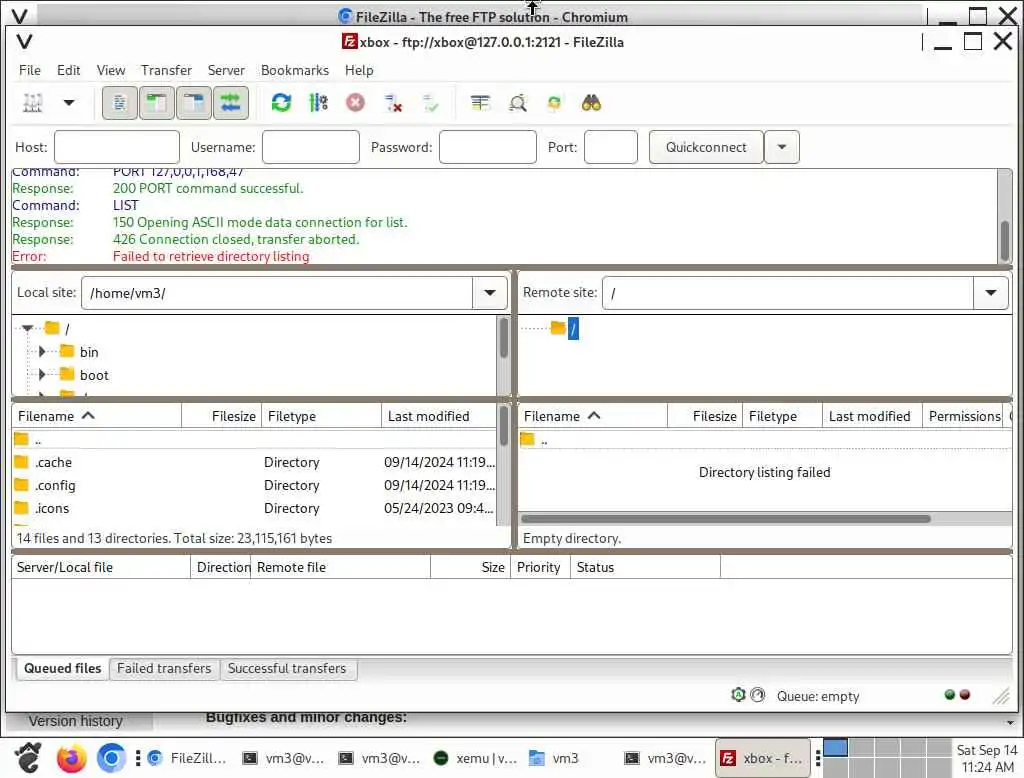This screenshot has width=1024, height=778.
Task: Select boot folder in local tree
Action: pos(94,375)
